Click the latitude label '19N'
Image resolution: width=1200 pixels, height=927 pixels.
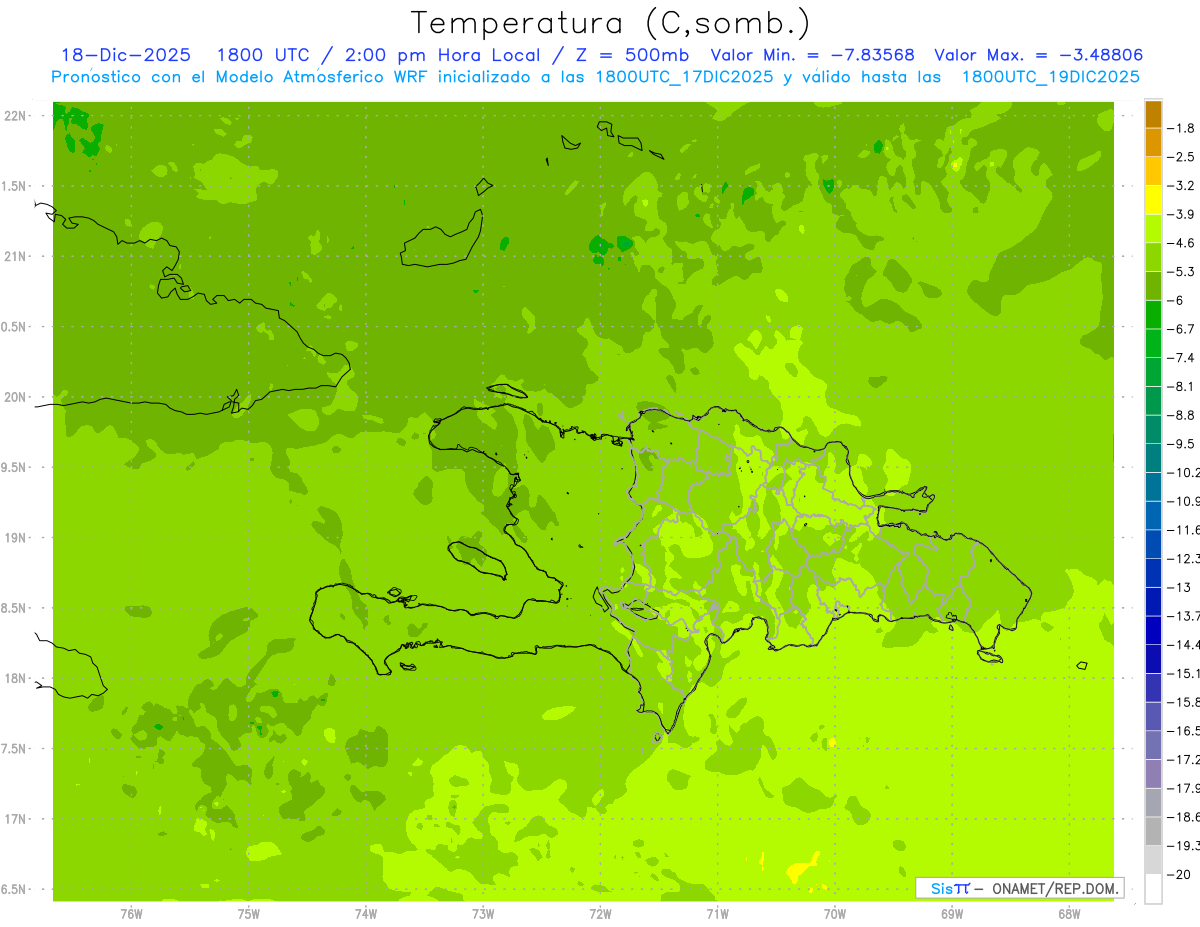[x=14, y=538]
